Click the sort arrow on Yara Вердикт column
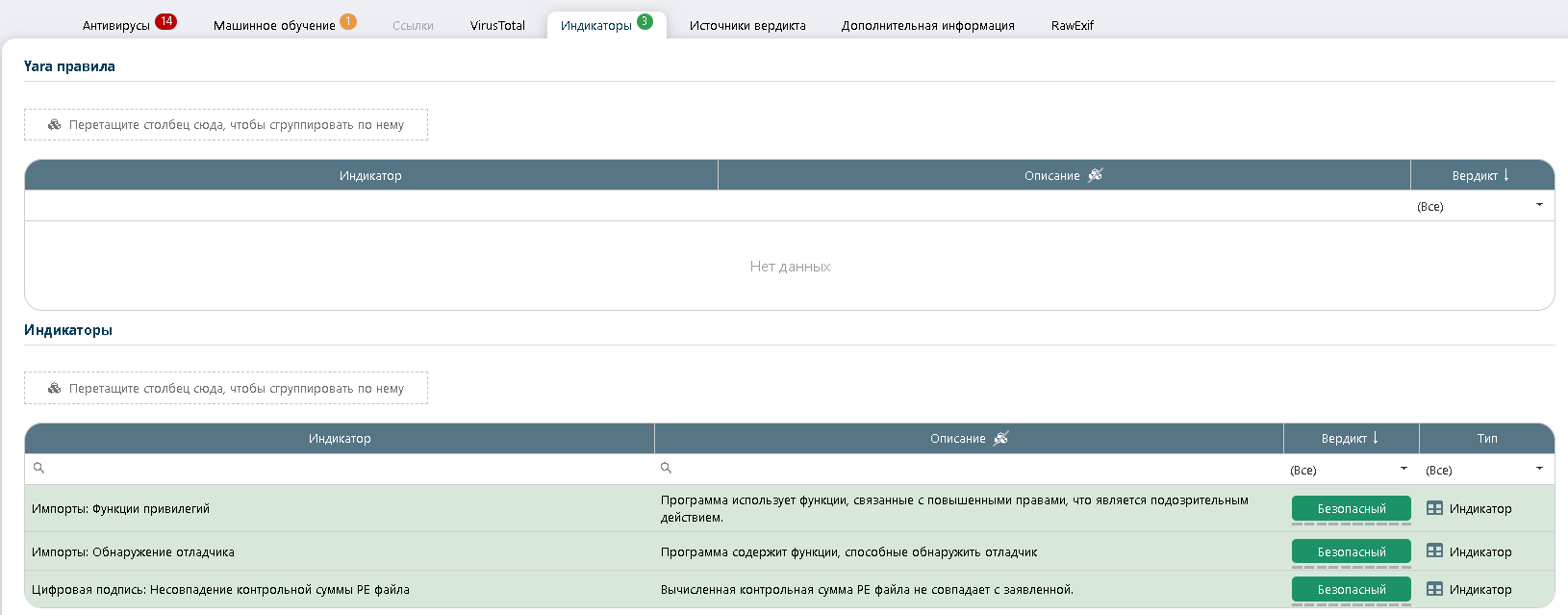The height and width of the screenshot is (615, 1568). (x=1506, y=175)
